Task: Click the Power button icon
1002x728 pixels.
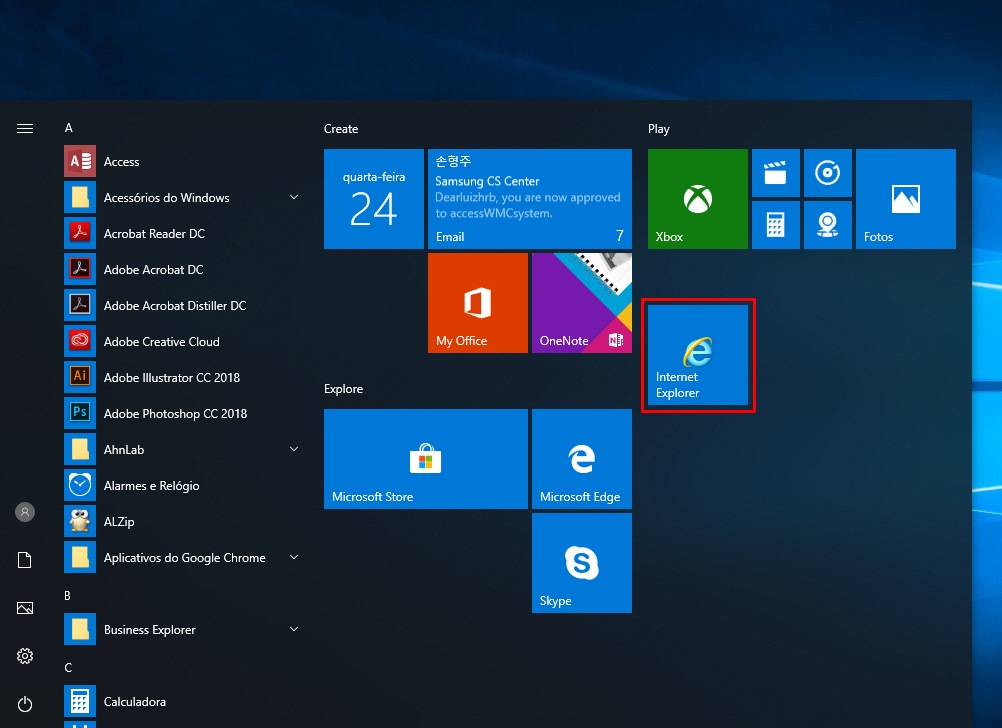Action: click(x=25, y=704)
